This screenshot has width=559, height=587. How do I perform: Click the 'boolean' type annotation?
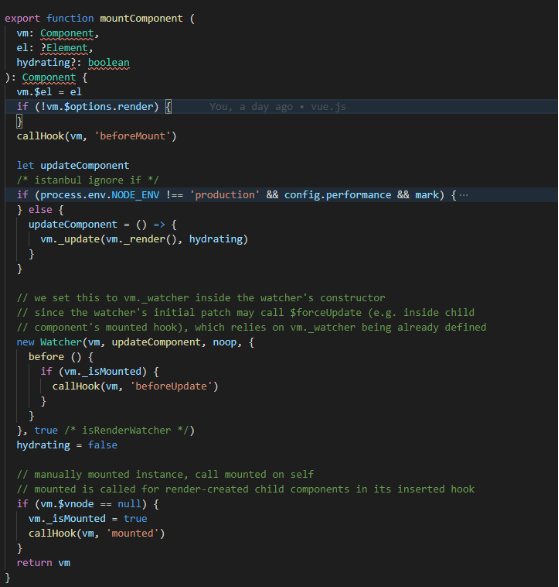(x=109, y=63)
